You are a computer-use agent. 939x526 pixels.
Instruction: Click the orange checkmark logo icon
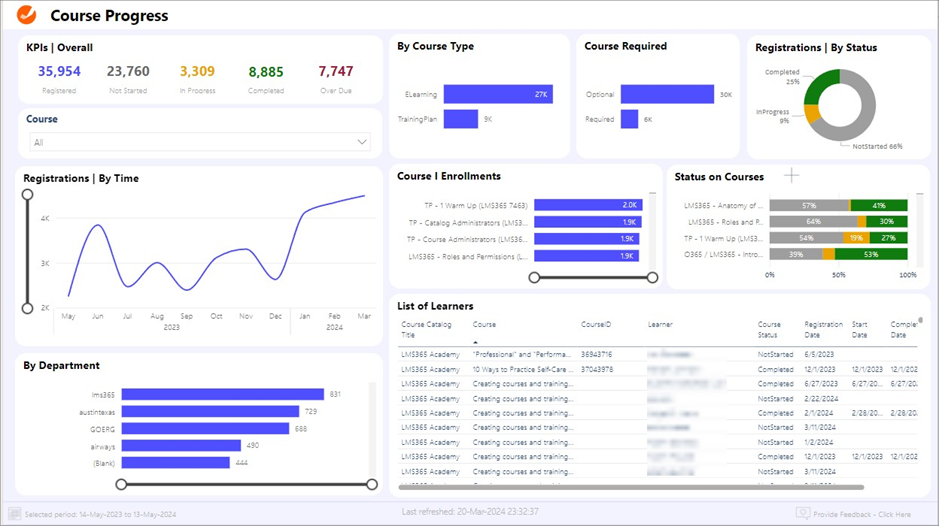click(27, 15)
